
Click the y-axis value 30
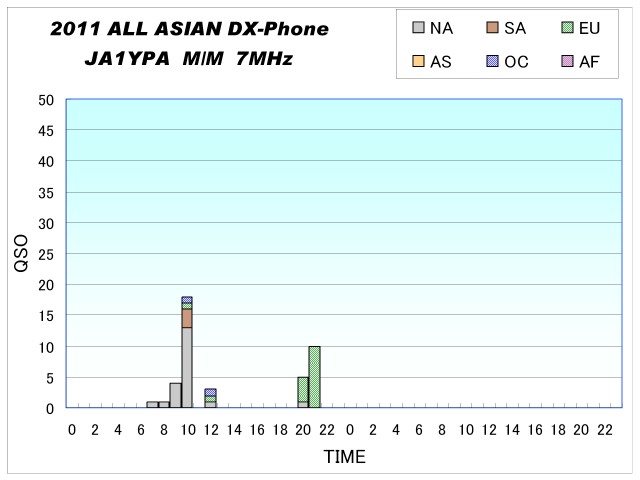pos(46,224)
